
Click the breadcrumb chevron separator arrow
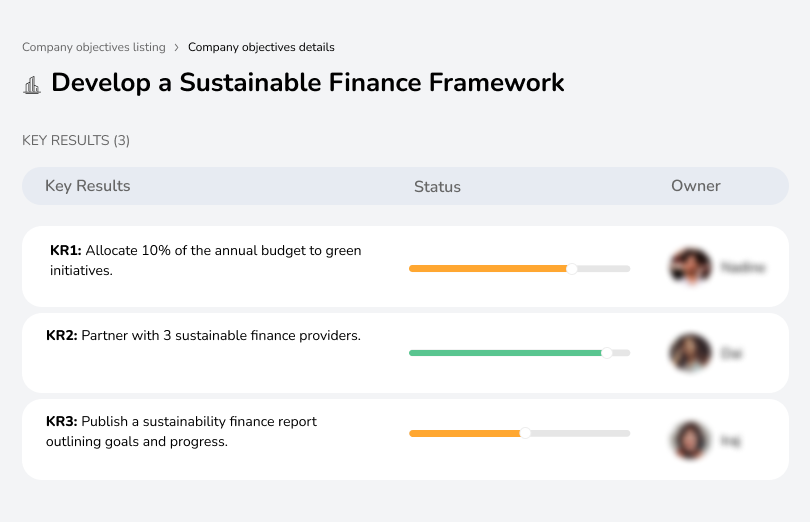coord(176,47)
